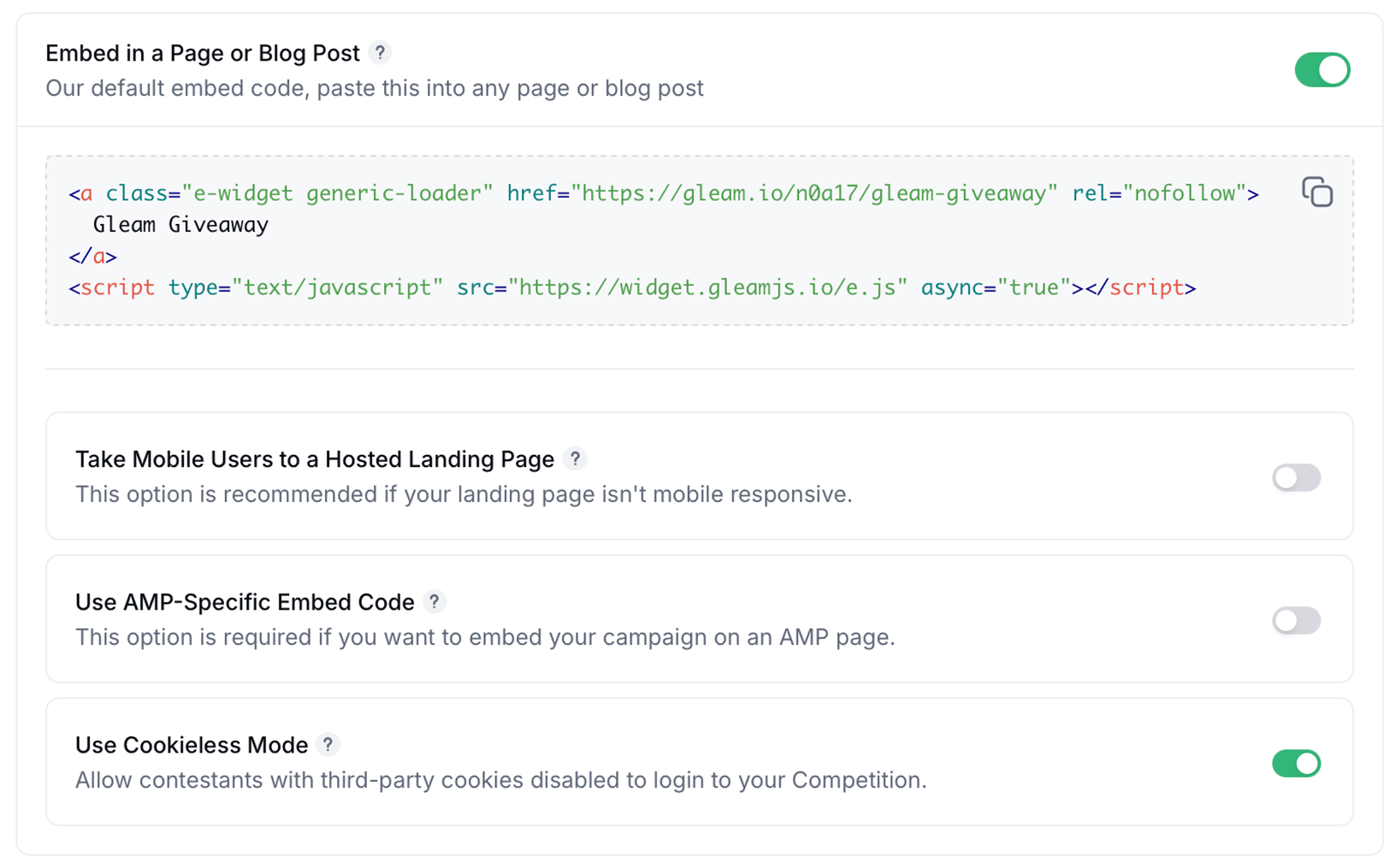Open help for Use AMP-Specific Embed Code
1396x868 pixels.
[435, 602]
